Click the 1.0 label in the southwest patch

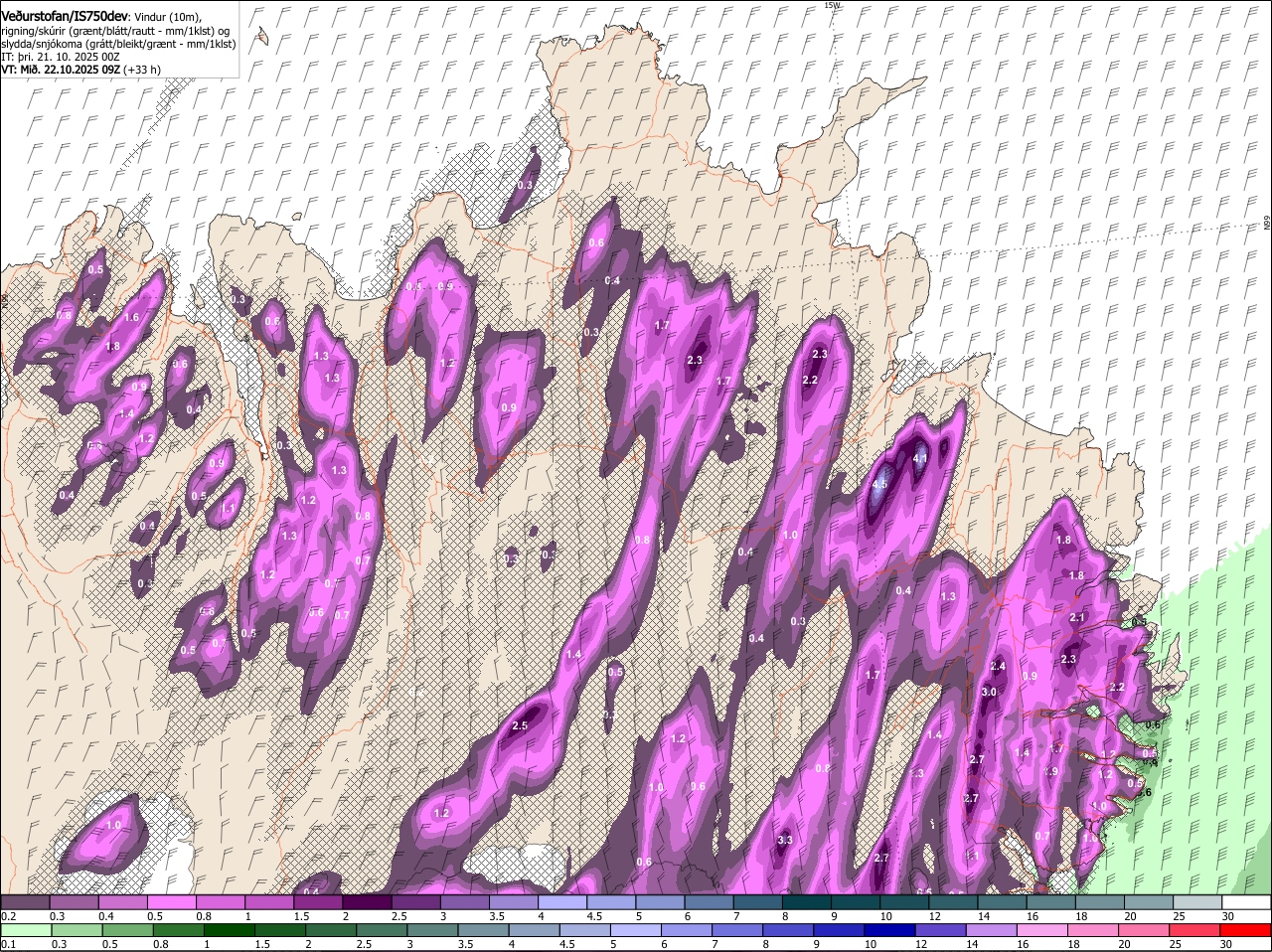[113, 825]
